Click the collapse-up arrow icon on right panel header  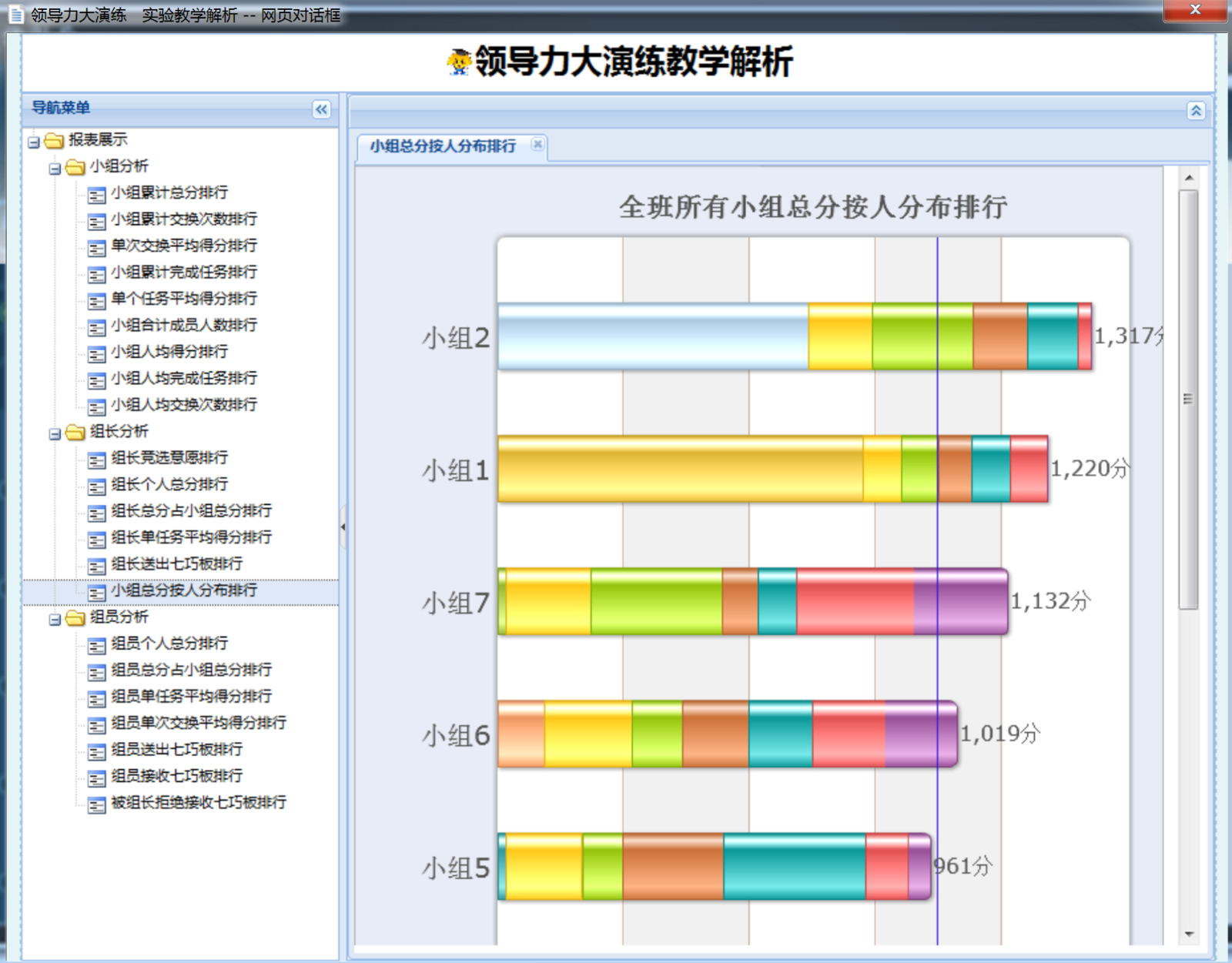point(1195,111)
